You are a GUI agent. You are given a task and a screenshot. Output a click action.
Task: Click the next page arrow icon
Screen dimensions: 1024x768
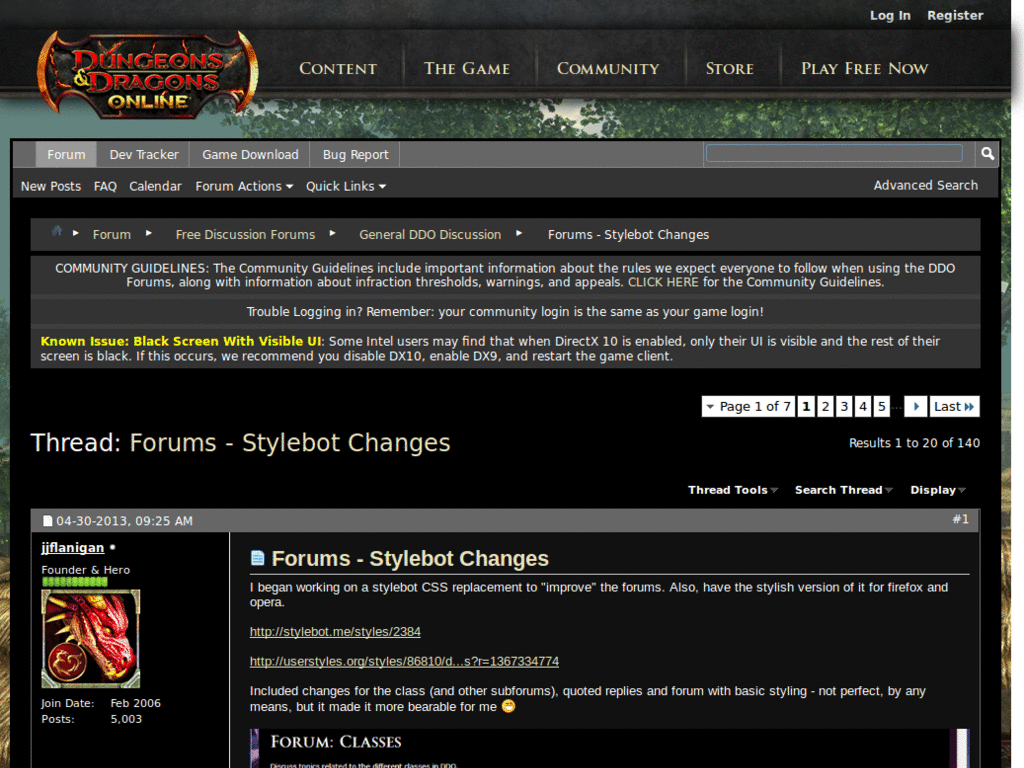coord(916,406)
